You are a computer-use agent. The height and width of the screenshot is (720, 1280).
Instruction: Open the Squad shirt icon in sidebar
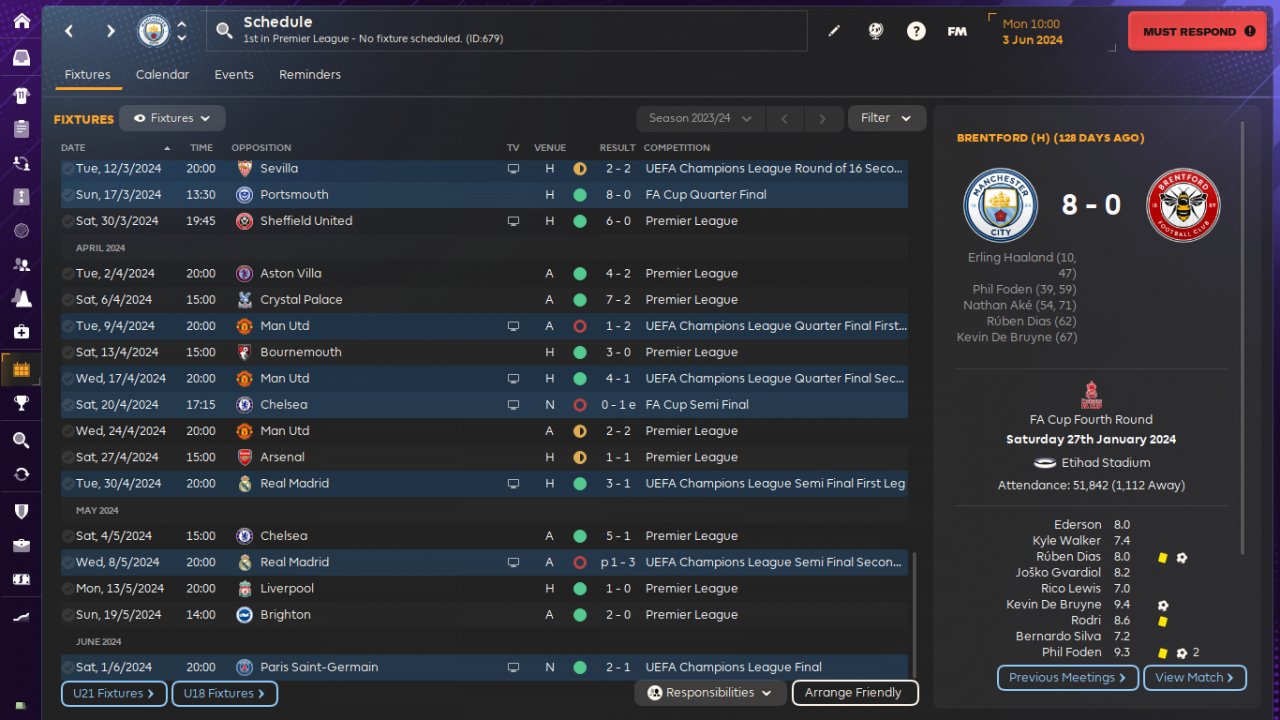tap(21, 95)
